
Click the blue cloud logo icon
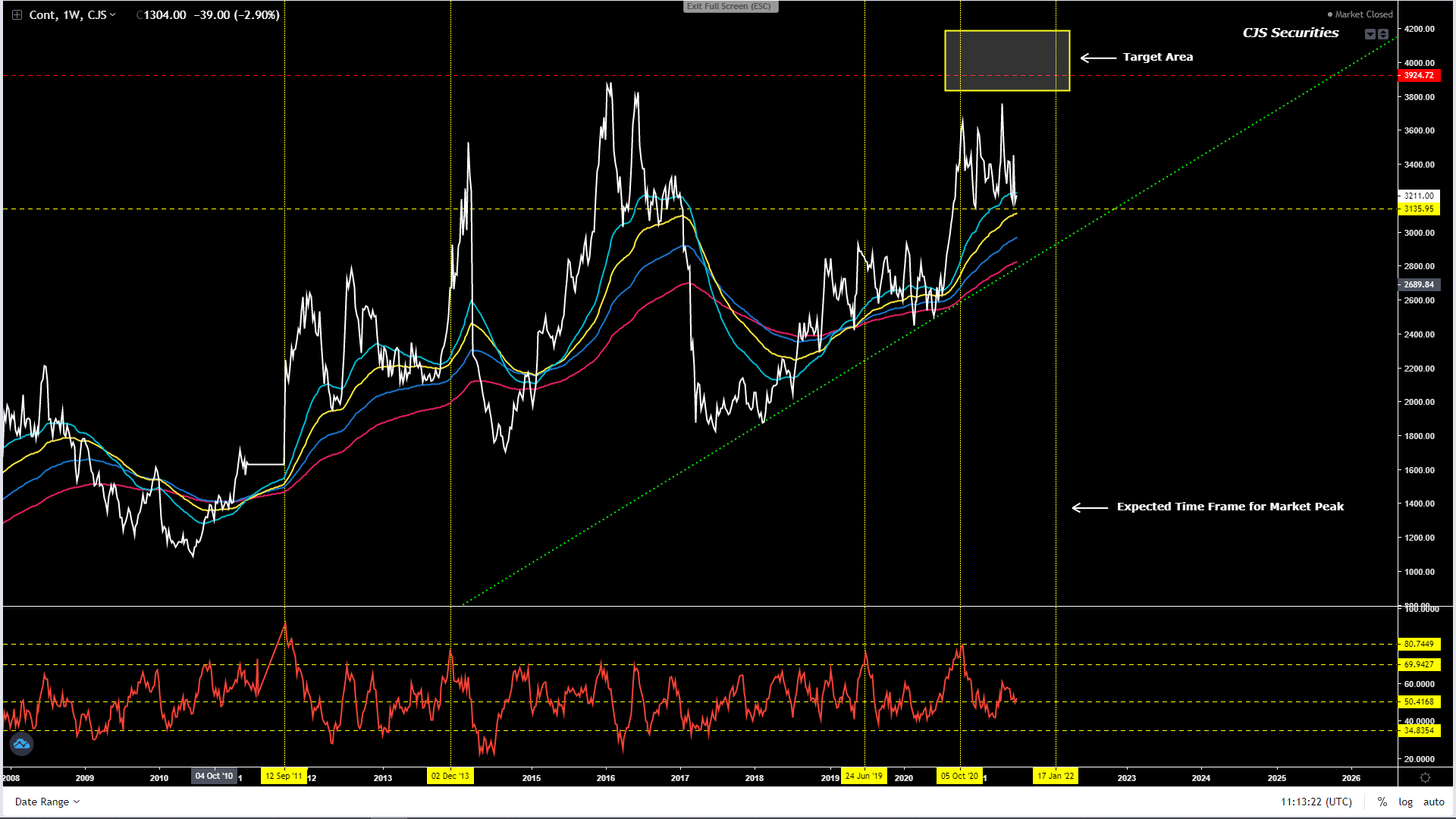21,744
